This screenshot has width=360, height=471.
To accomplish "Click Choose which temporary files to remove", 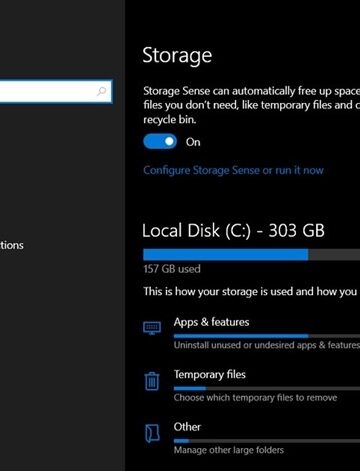I will [255, 398].
